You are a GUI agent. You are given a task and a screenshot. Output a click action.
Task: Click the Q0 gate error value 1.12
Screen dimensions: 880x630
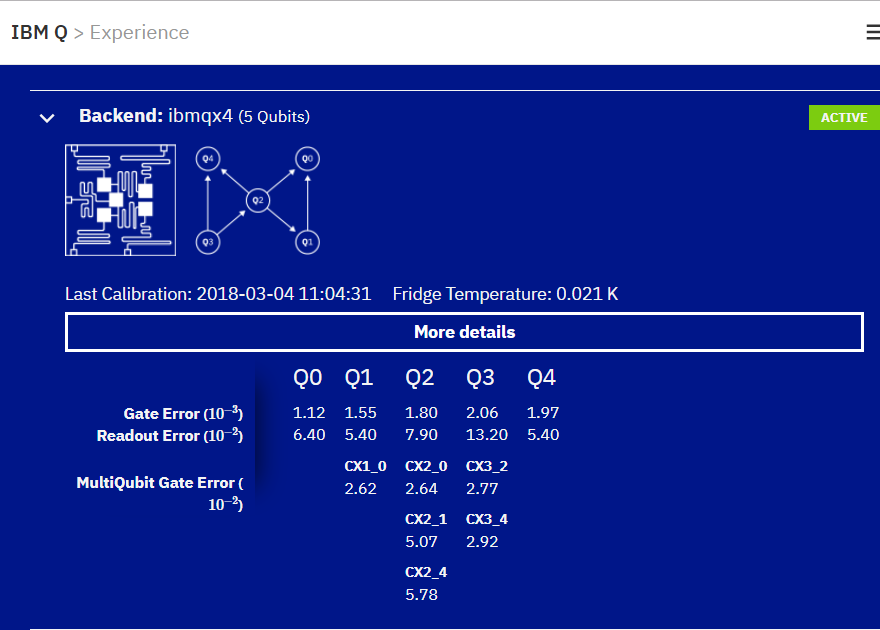[x=309, y=413]
